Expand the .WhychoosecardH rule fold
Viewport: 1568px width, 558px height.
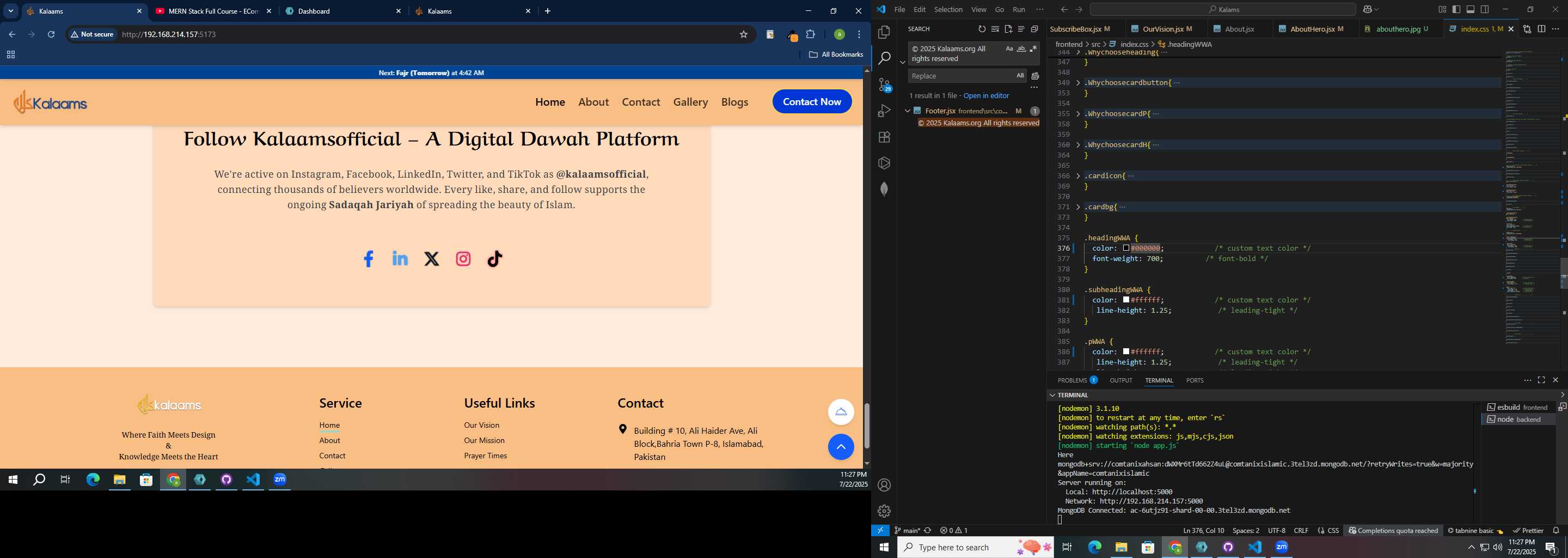(x=1078, y=145)
